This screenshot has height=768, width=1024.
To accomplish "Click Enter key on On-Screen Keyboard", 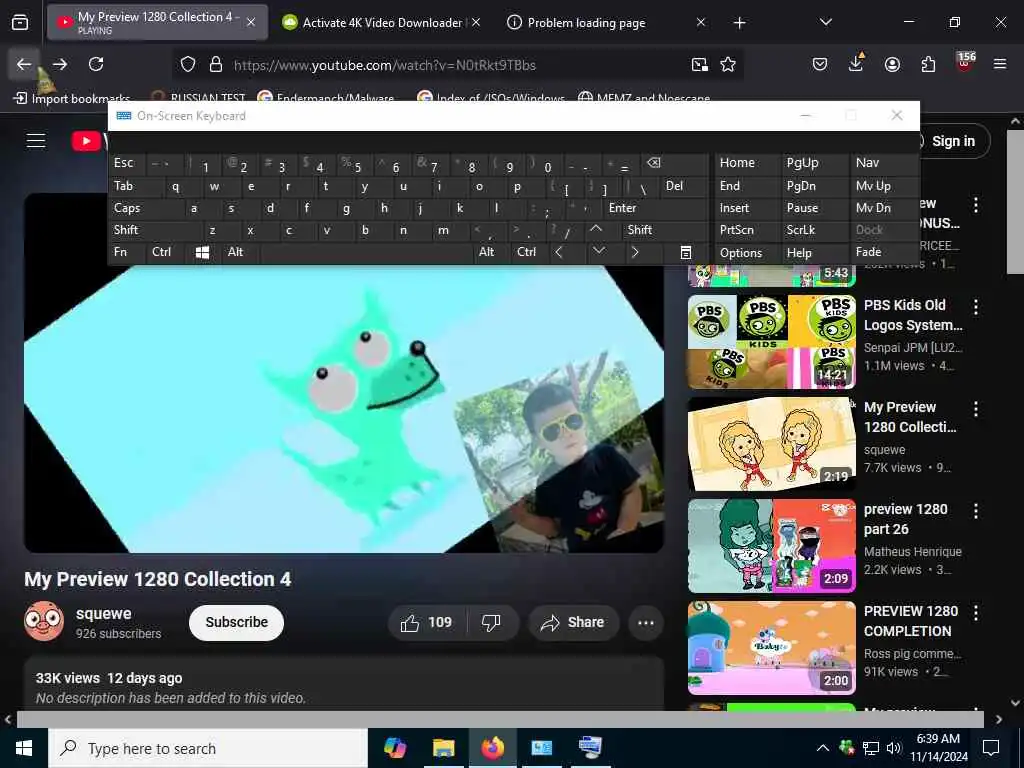I will (x=655, y=208).
